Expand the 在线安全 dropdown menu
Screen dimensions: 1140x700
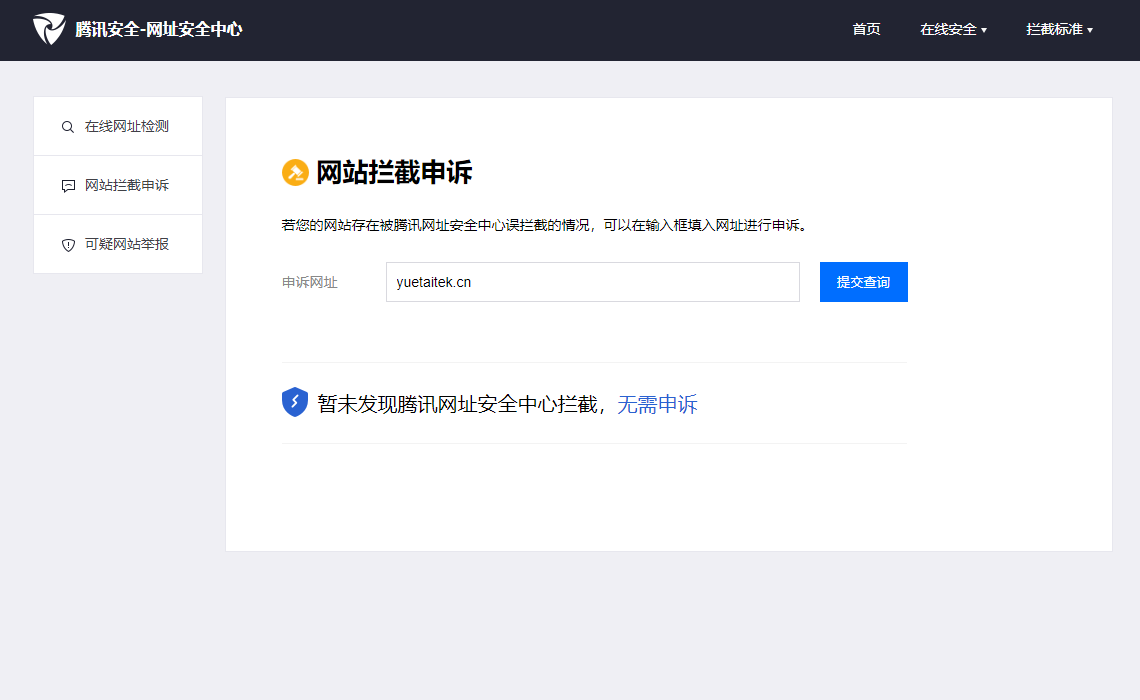953,29
